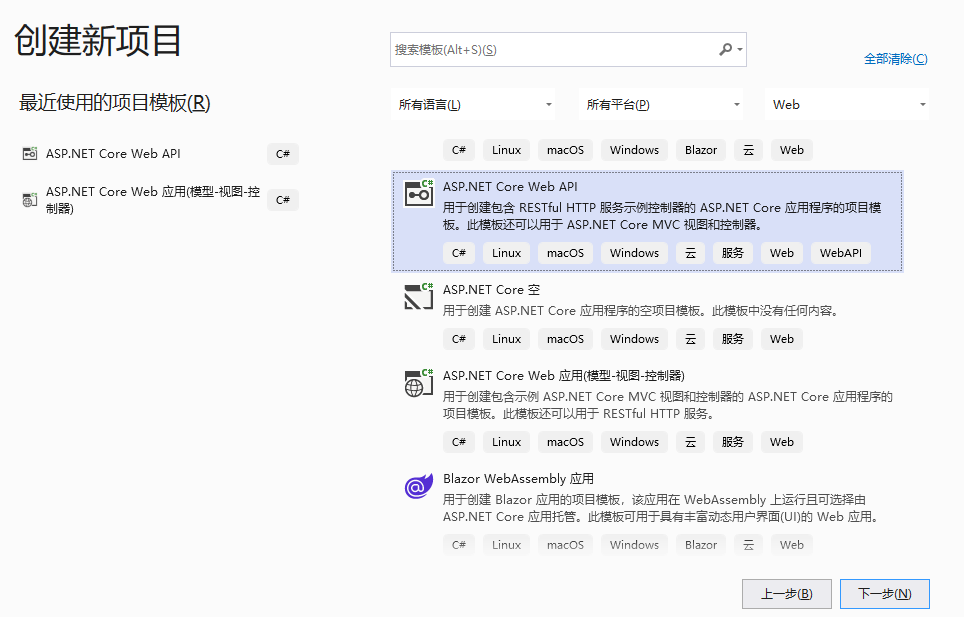Image resolution: width=964 pixels, height=617 pixels.
Task: Select the Blazor WebAssembly 应用 template
Action: click(x=518, y=479)
